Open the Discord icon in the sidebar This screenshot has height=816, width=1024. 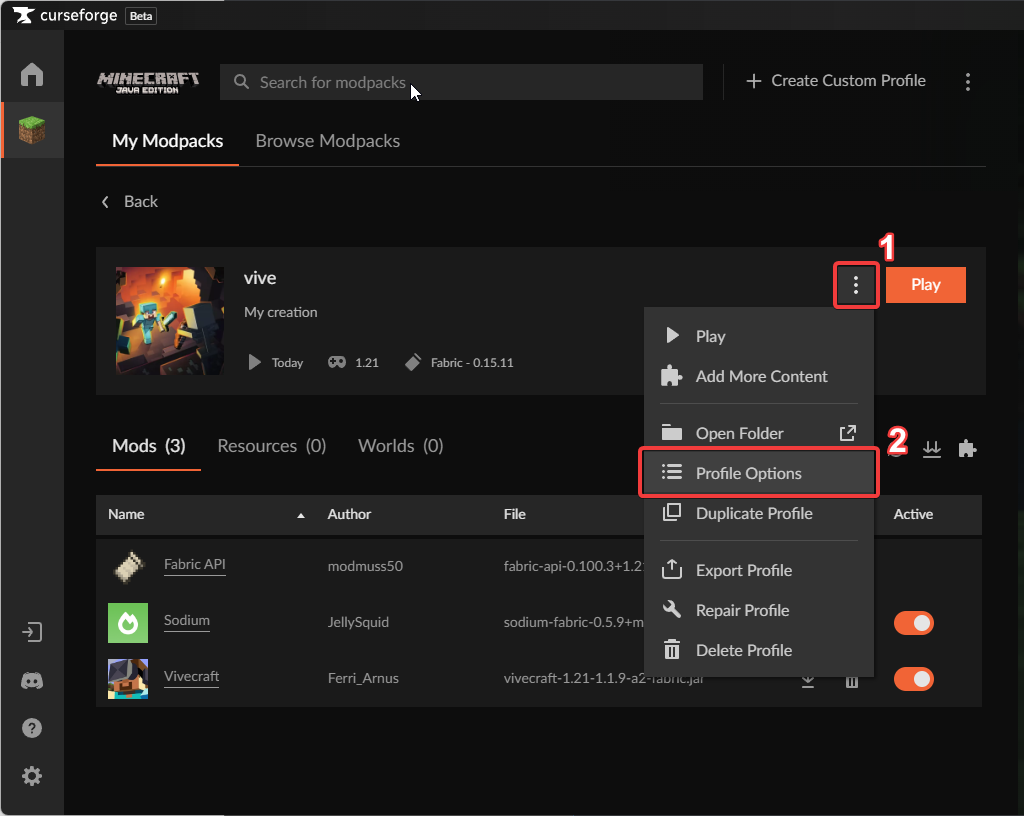point(31,681)
